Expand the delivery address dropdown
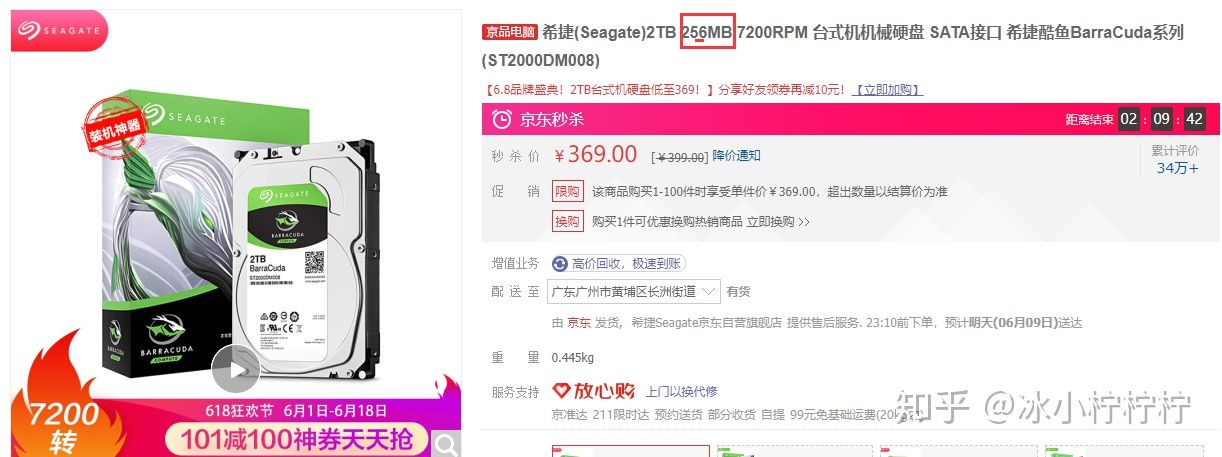Viewport: 1222px width, 457px height. click(634, 292)
